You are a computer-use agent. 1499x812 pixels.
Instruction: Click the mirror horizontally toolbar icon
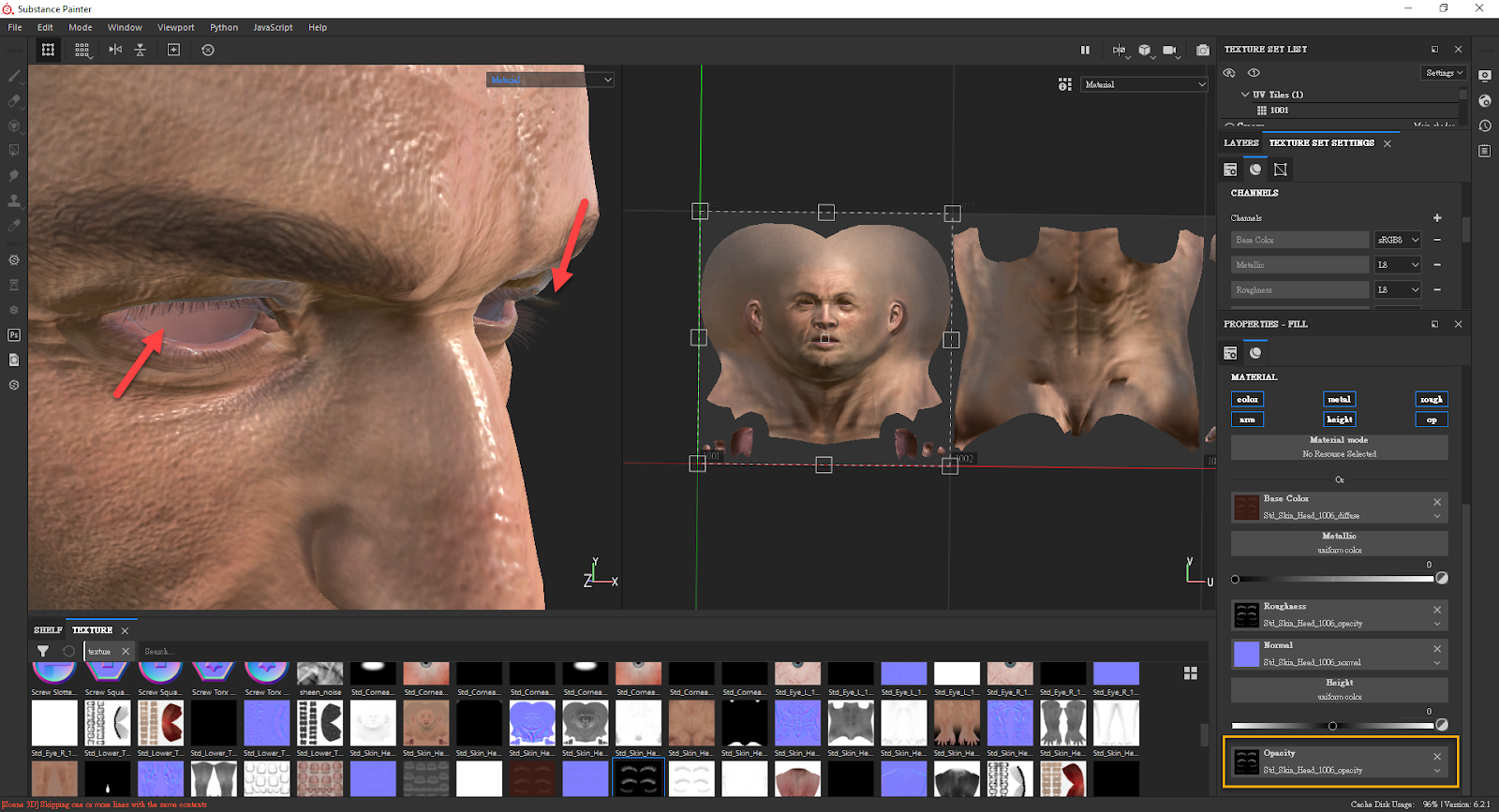click(x=115, y=50)
